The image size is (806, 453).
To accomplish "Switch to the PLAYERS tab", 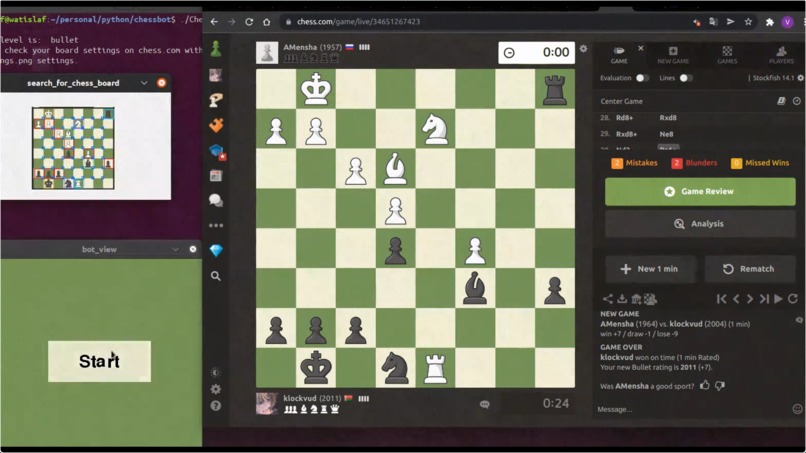I will [781, 55].
